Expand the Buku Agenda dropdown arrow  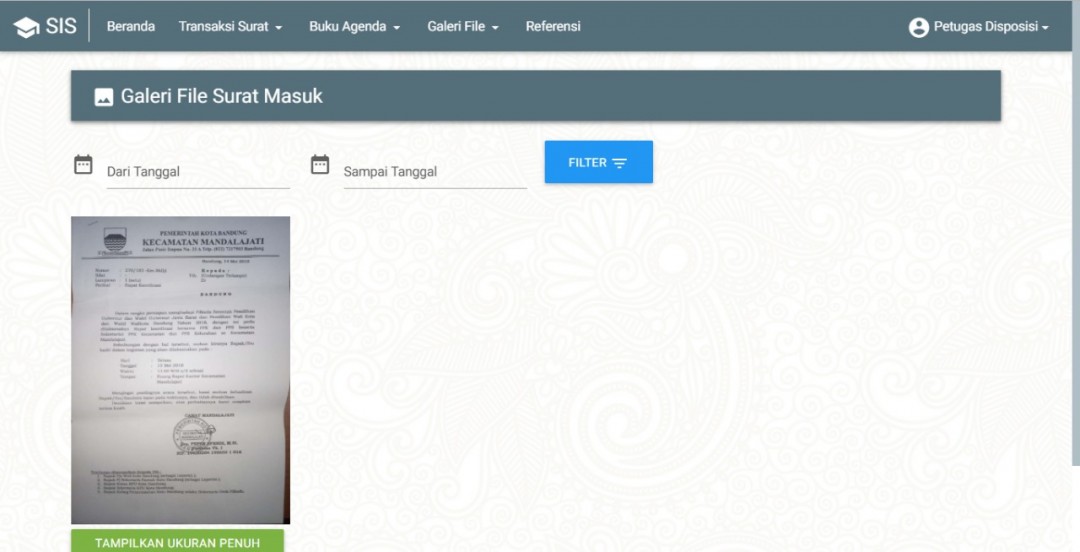click(397, 28)
